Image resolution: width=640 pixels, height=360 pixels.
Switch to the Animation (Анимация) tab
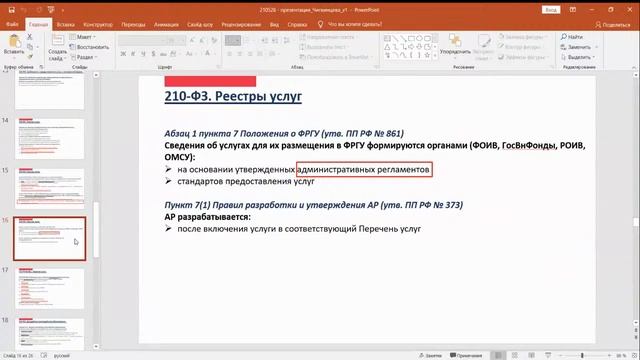click(166, 24)
